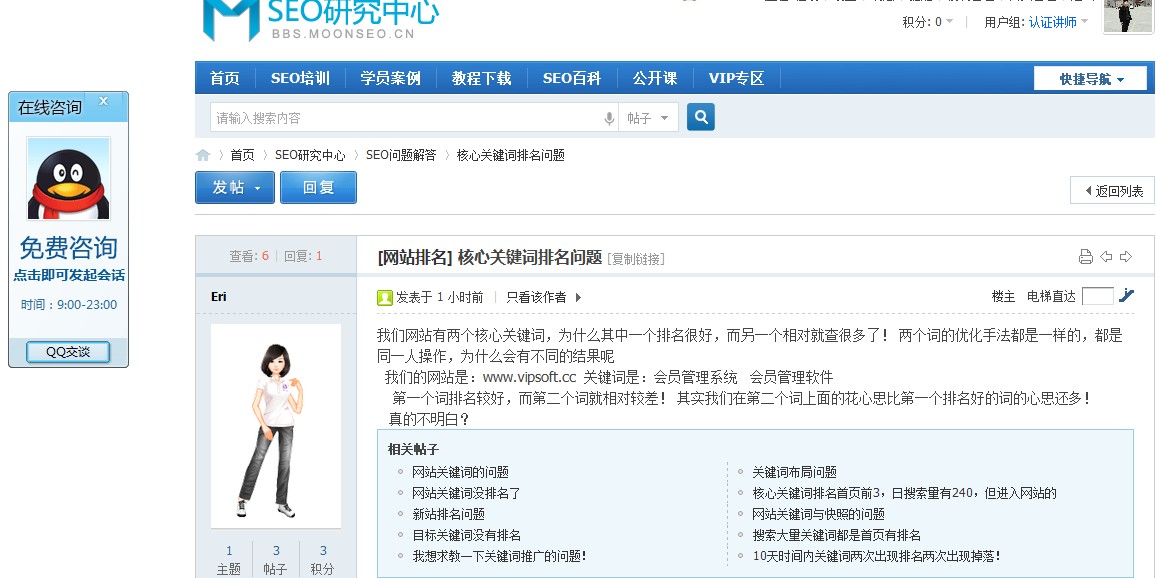This screenshot has width=1156, height=578.
Task: Click the search content input field
Action: (405, 118)
